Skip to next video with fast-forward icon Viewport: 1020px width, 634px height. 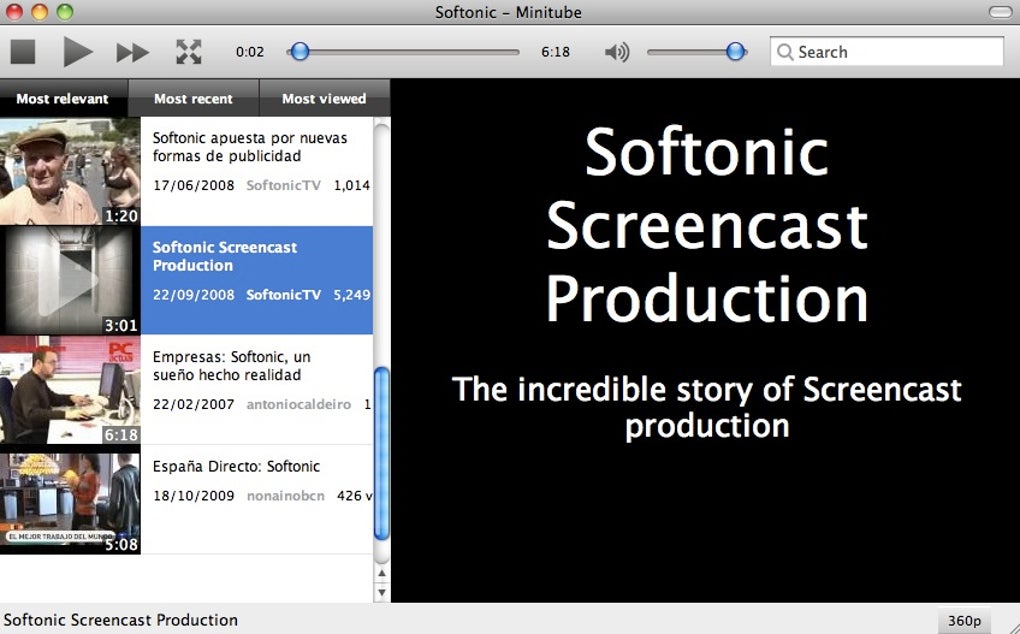point(132,52)
